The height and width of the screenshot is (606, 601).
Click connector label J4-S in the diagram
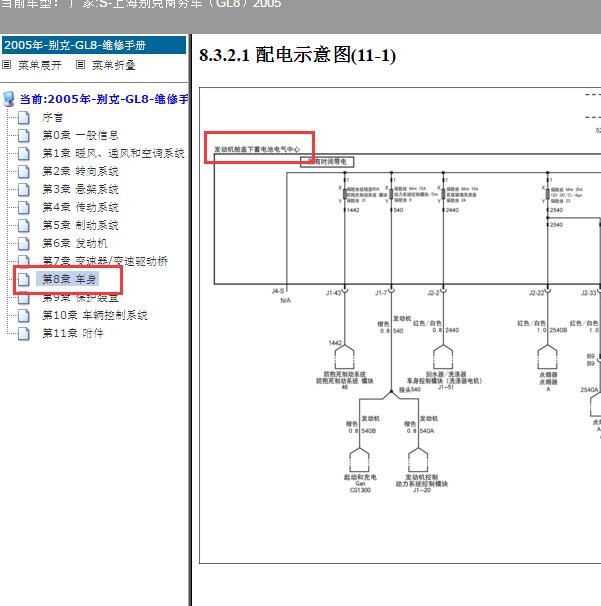coord(278,291)
